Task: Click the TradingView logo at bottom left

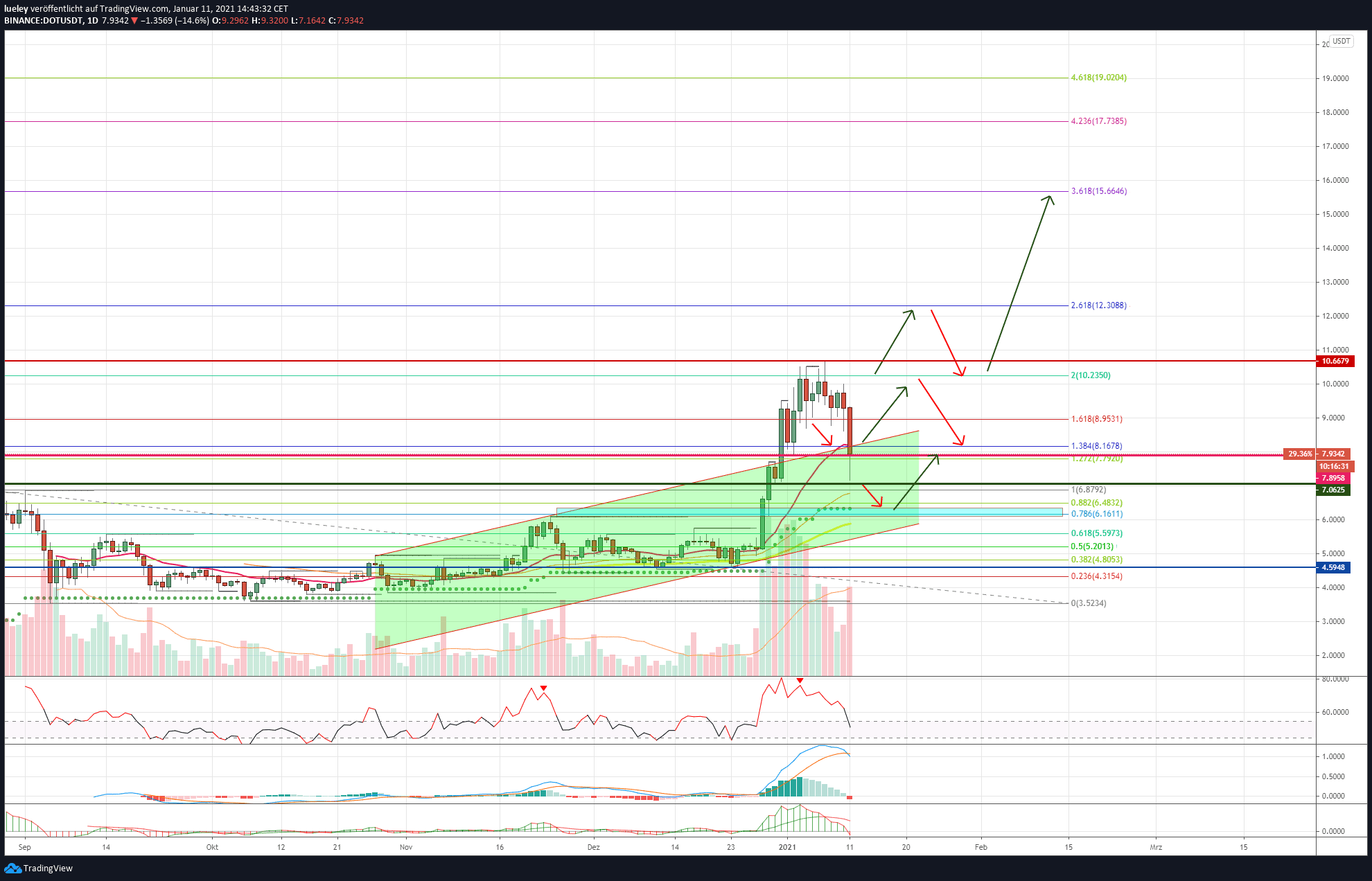Action: [x=39, y=869]
